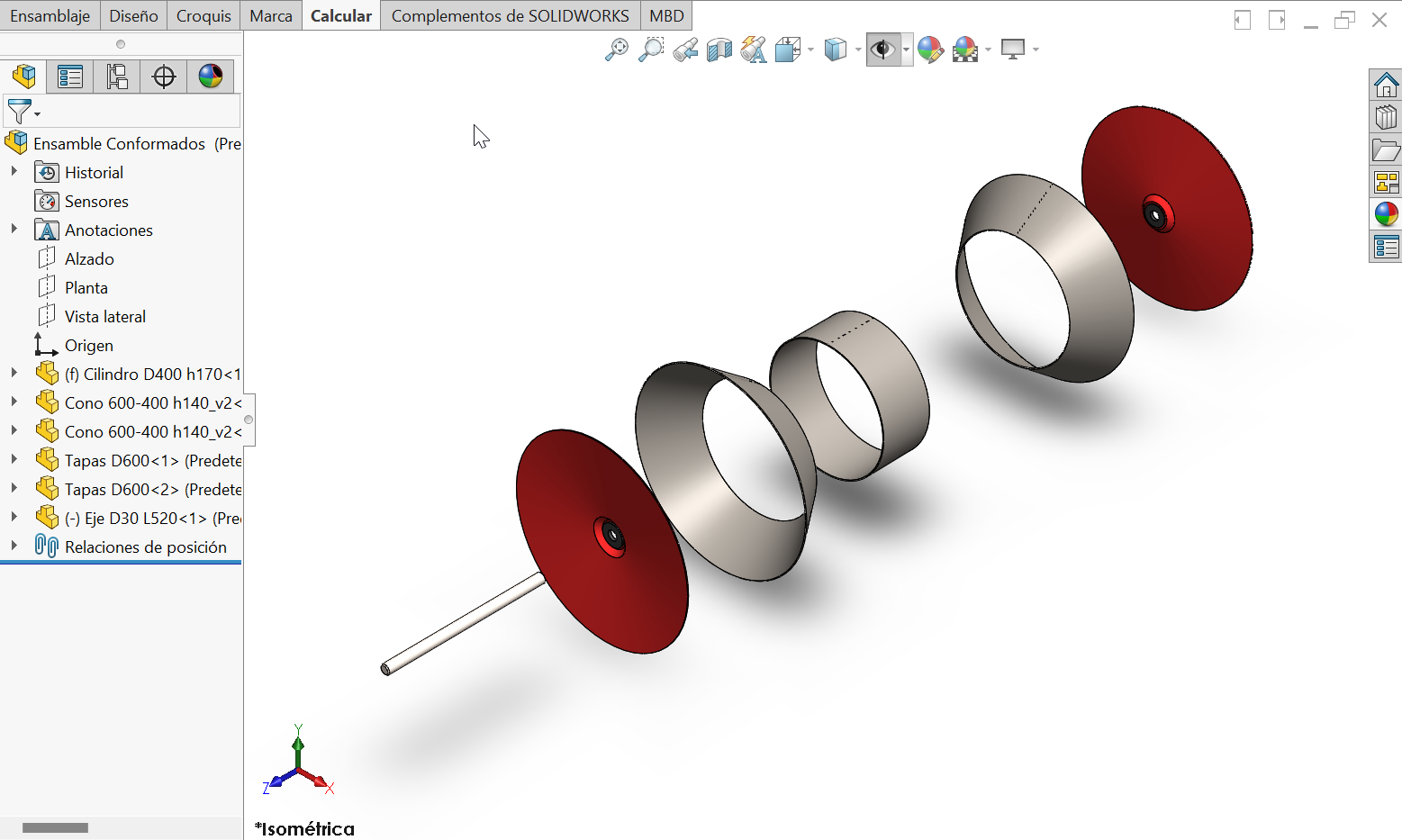
Task: Open Display Style dropdown arrow
Action: (x=858, y=50)
